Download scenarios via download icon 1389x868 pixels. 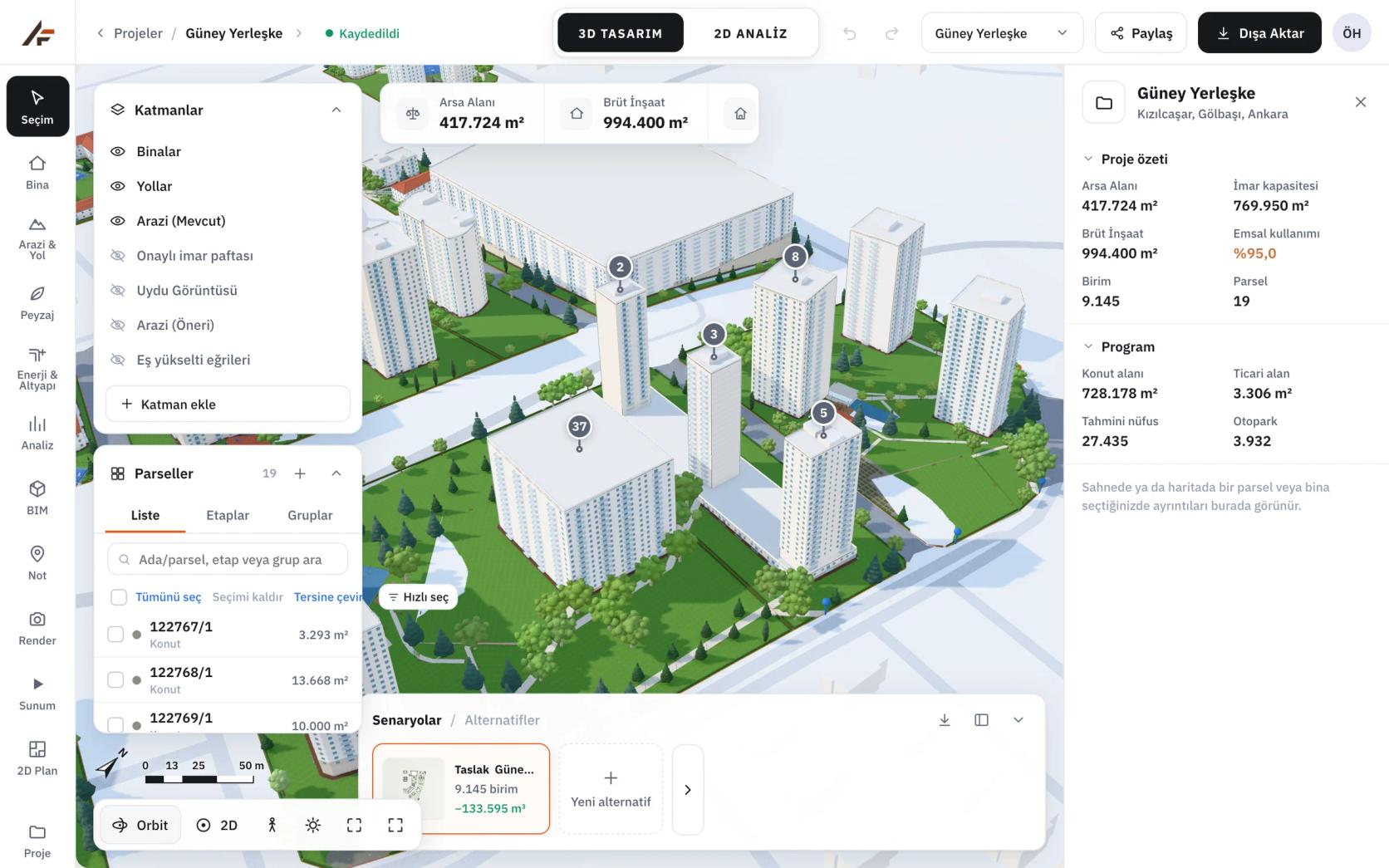point(945,720)
